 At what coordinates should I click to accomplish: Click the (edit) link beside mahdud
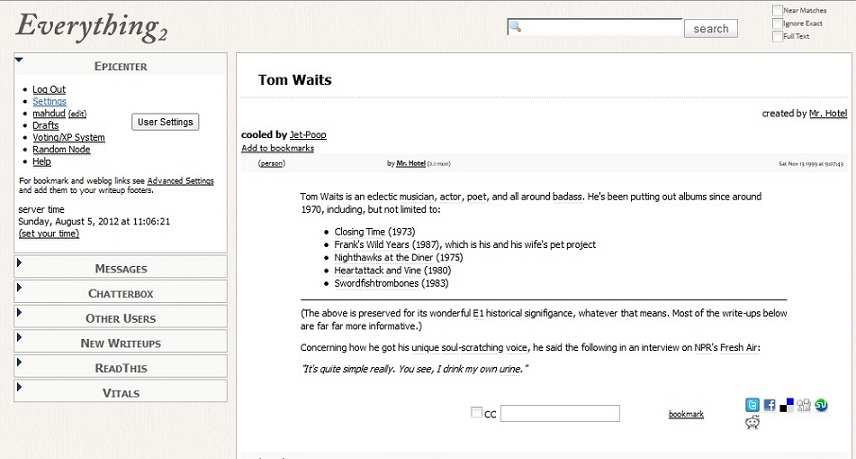point(77,114)
